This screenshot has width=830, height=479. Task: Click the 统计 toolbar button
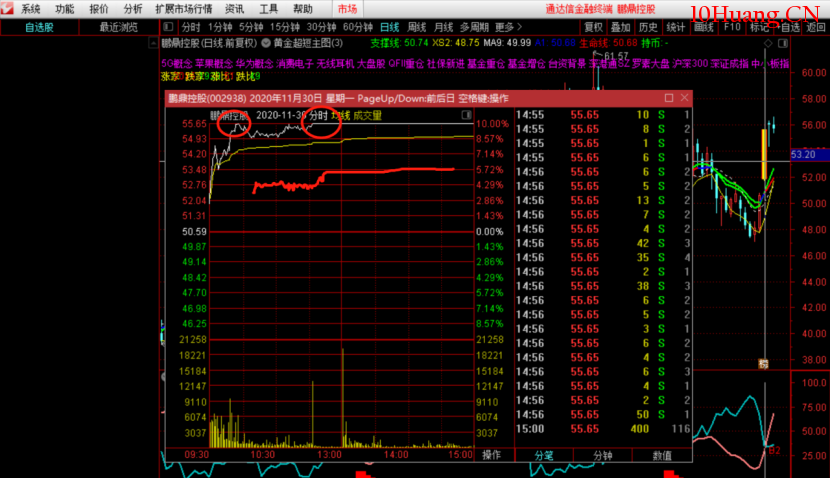coord(675,27)
